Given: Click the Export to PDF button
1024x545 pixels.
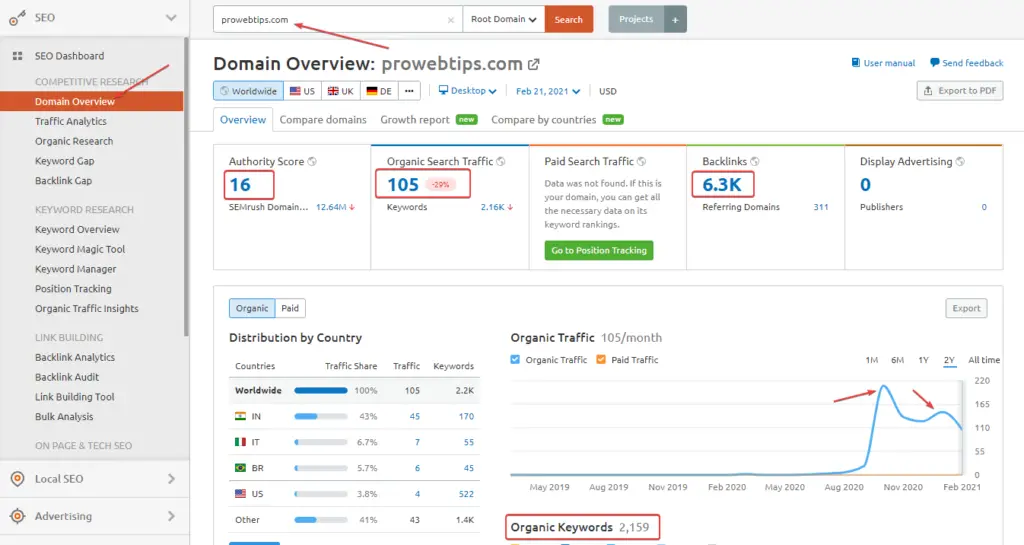Looking at the screenshot, I should coord(960,91).
